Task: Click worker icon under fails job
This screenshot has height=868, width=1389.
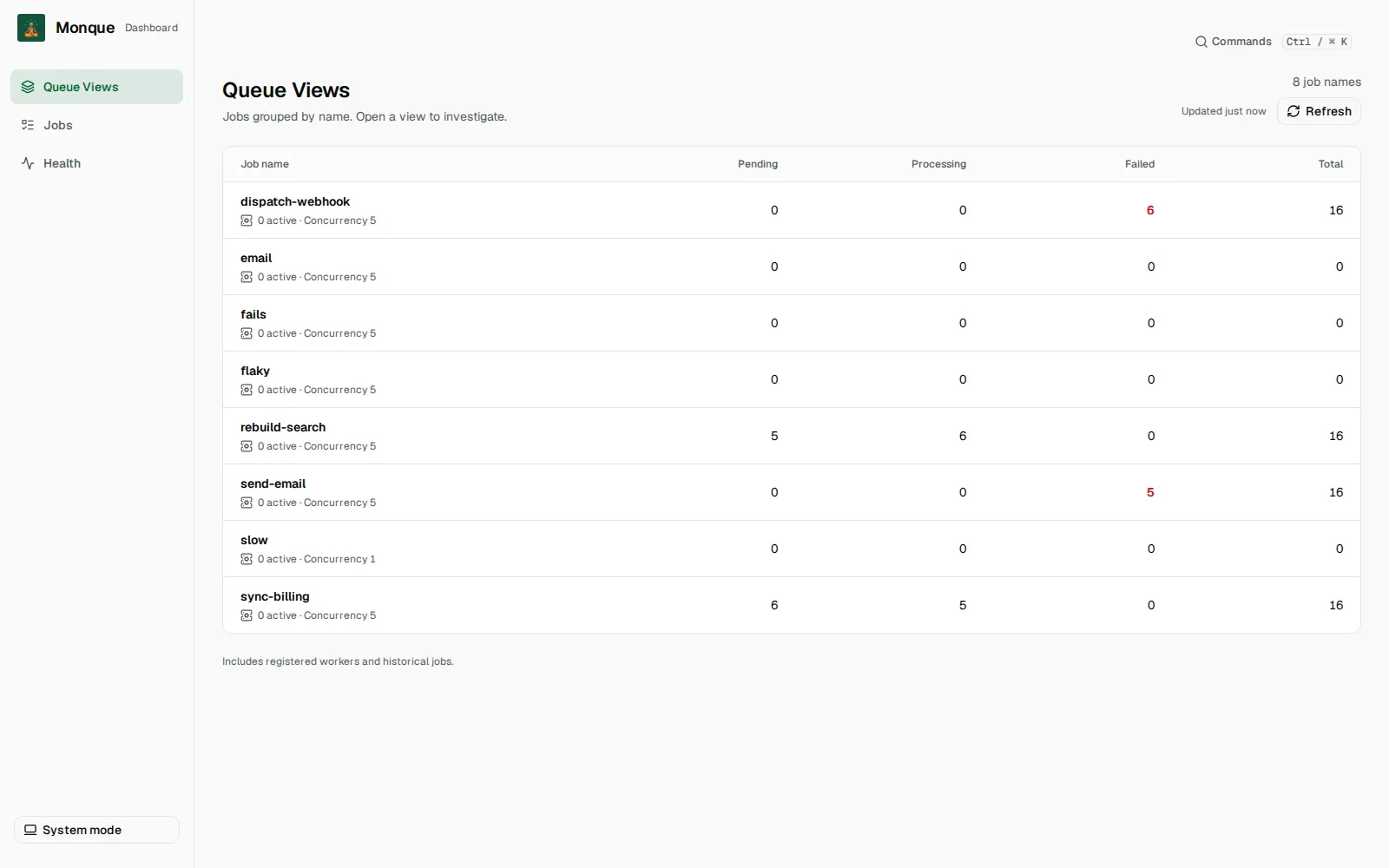Action: click(247, 333)
